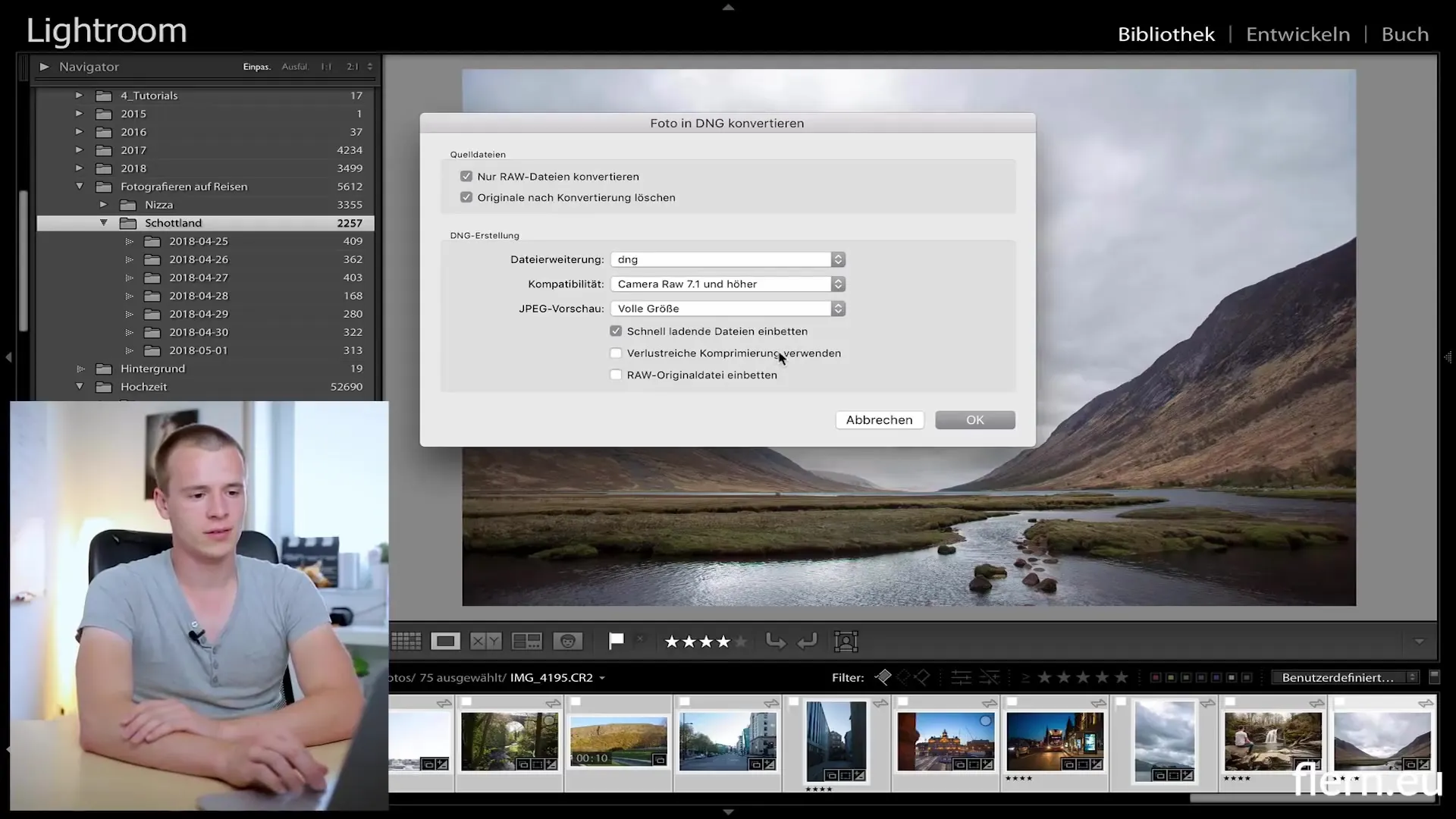The width and height of the screenshot is (1456, 819).
Task: Collapse Fotografieren auf Reisen triangle
Action: [x=80, y=187]
